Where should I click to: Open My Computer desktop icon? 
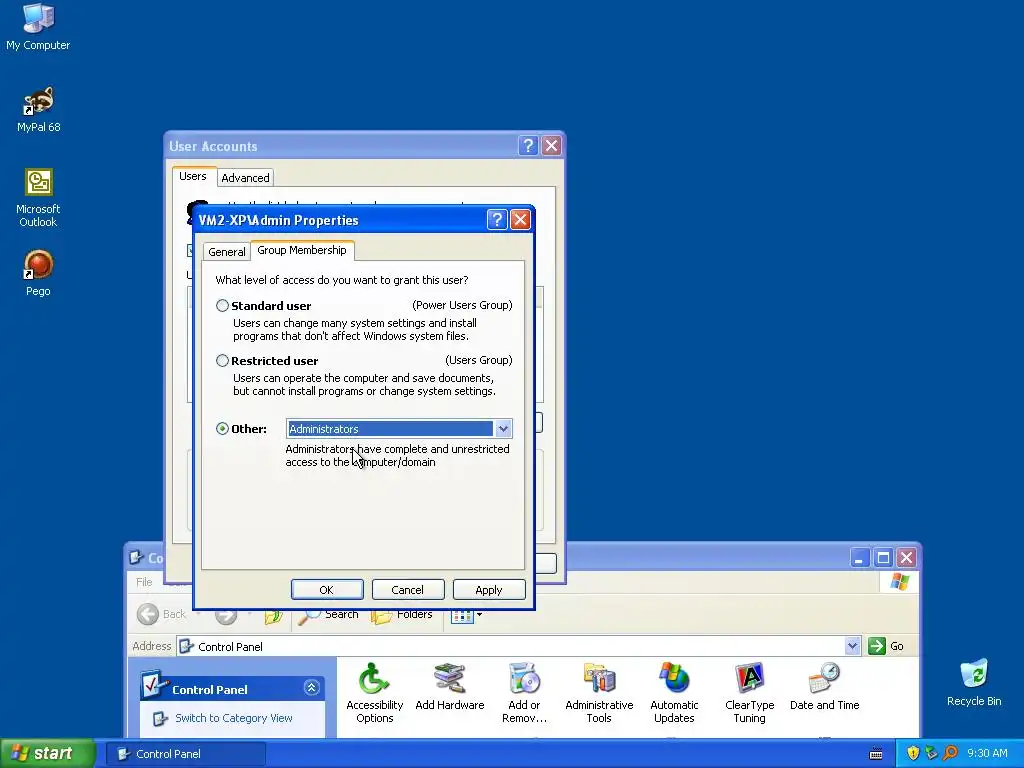(38, 26)
